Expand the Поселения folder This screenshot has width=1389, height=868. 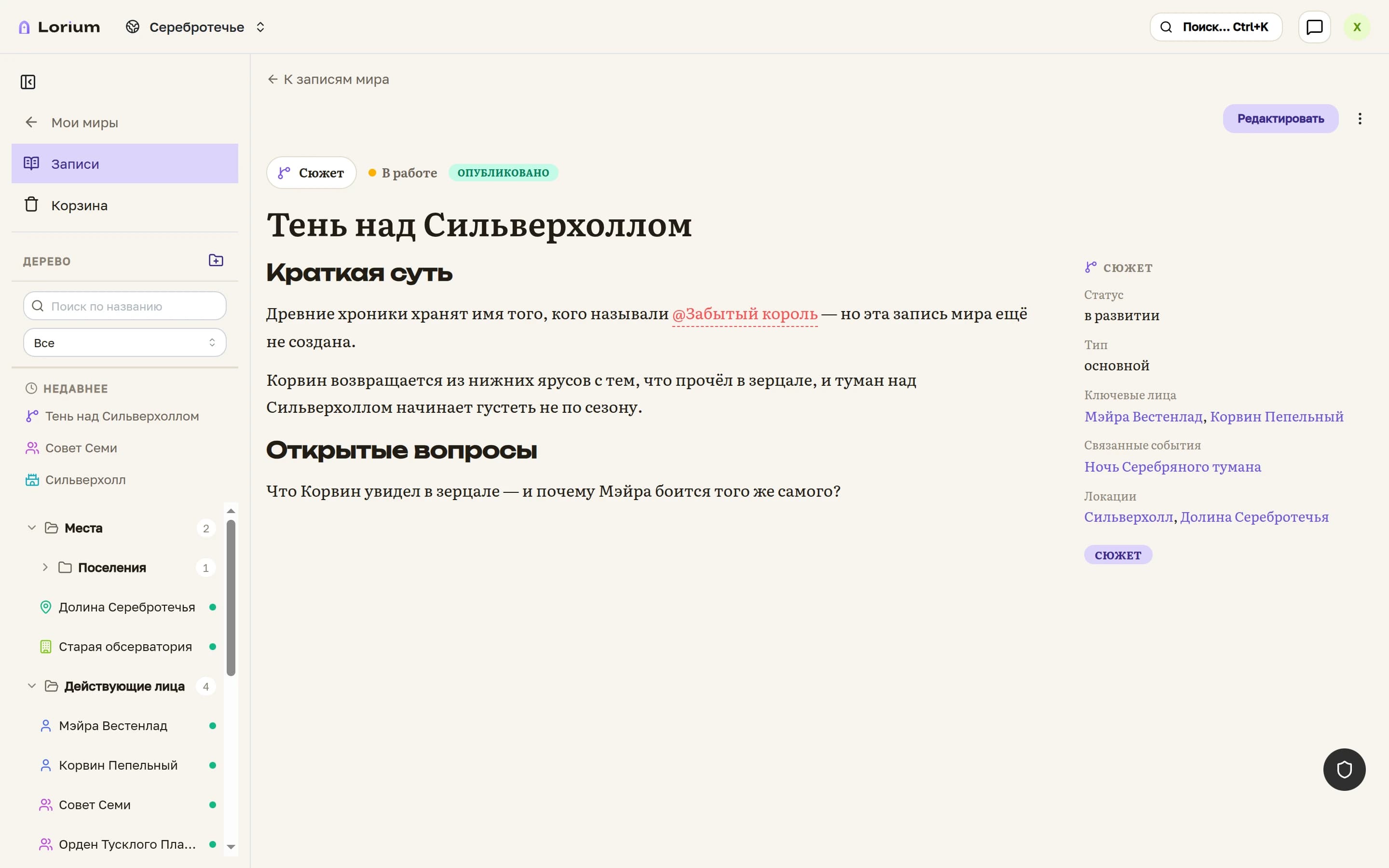(x=45, y=567)
